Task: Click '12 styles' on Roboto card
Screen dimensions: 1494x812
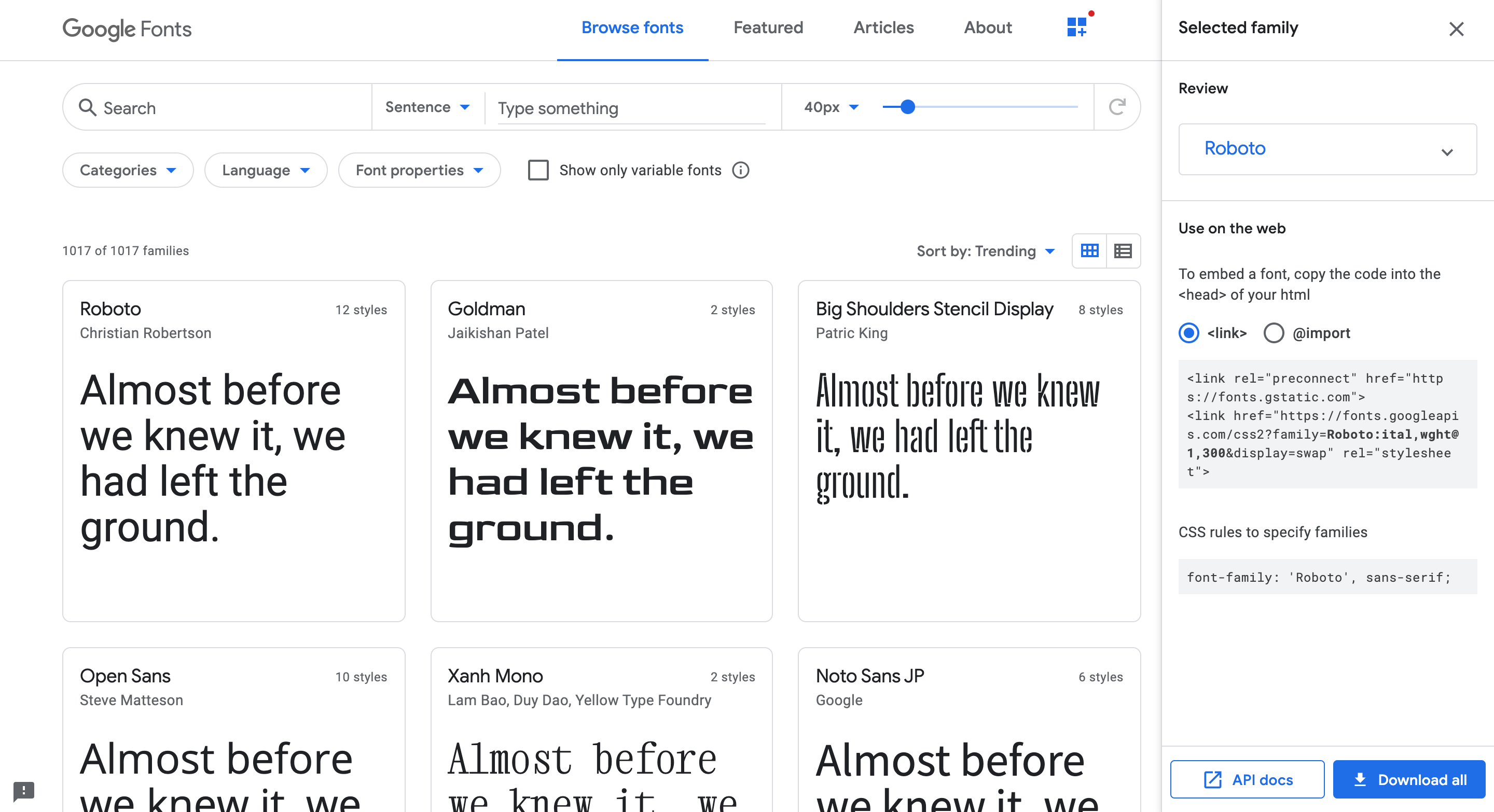Action: pyautogui.click(x=361, y=310)
